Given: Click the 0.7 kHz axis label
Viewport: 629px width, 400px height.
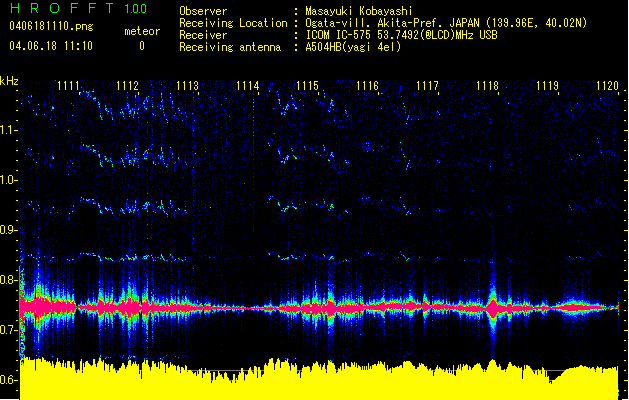Looking at the screenshot, I should click(x=8, y=330).
